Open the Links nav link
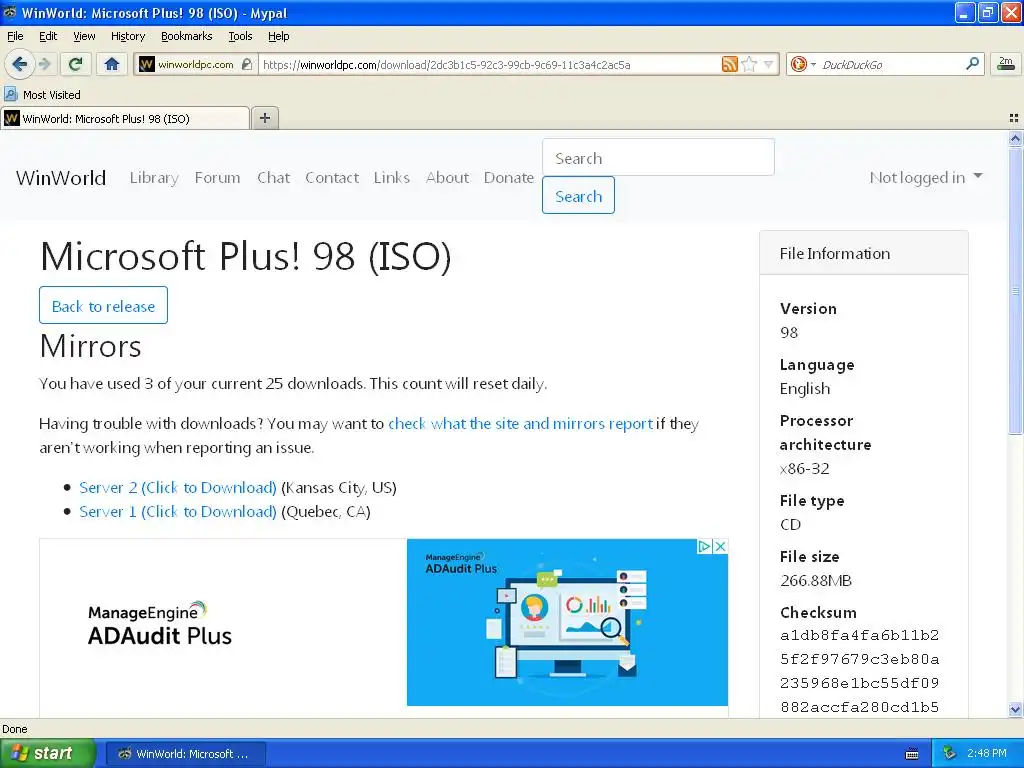1024x768 pixels. pos(392,178)
